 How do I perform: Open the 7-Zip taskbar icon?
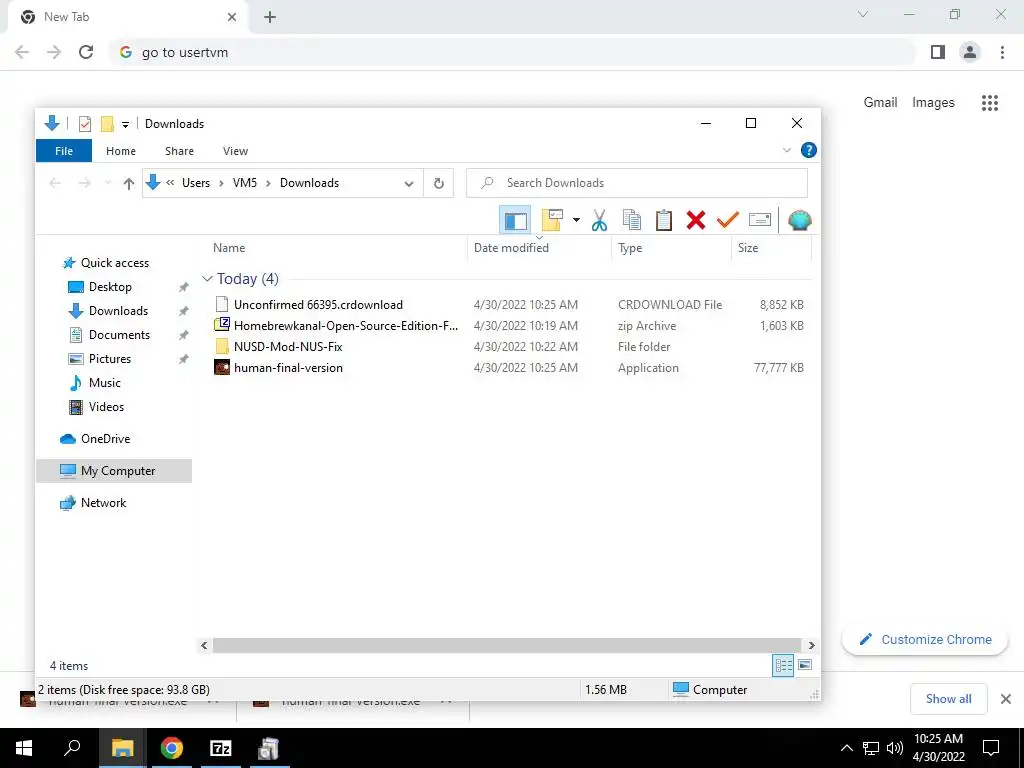(x=221, y=748)
